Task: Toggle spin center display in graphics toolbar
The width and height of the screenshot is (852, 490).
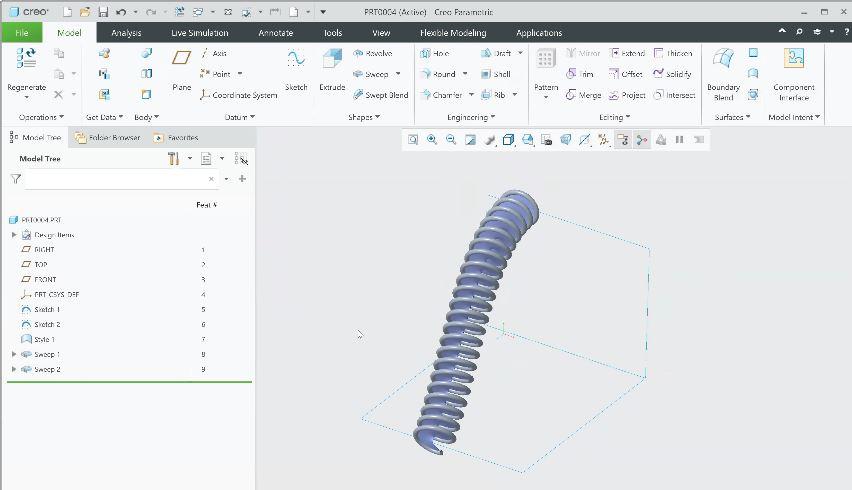Action: [641, 140]
